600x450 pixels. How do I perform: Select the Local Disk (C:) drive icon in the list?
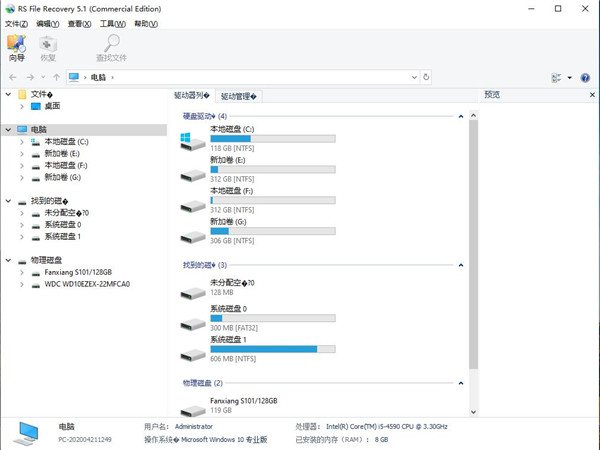[192, 141]
